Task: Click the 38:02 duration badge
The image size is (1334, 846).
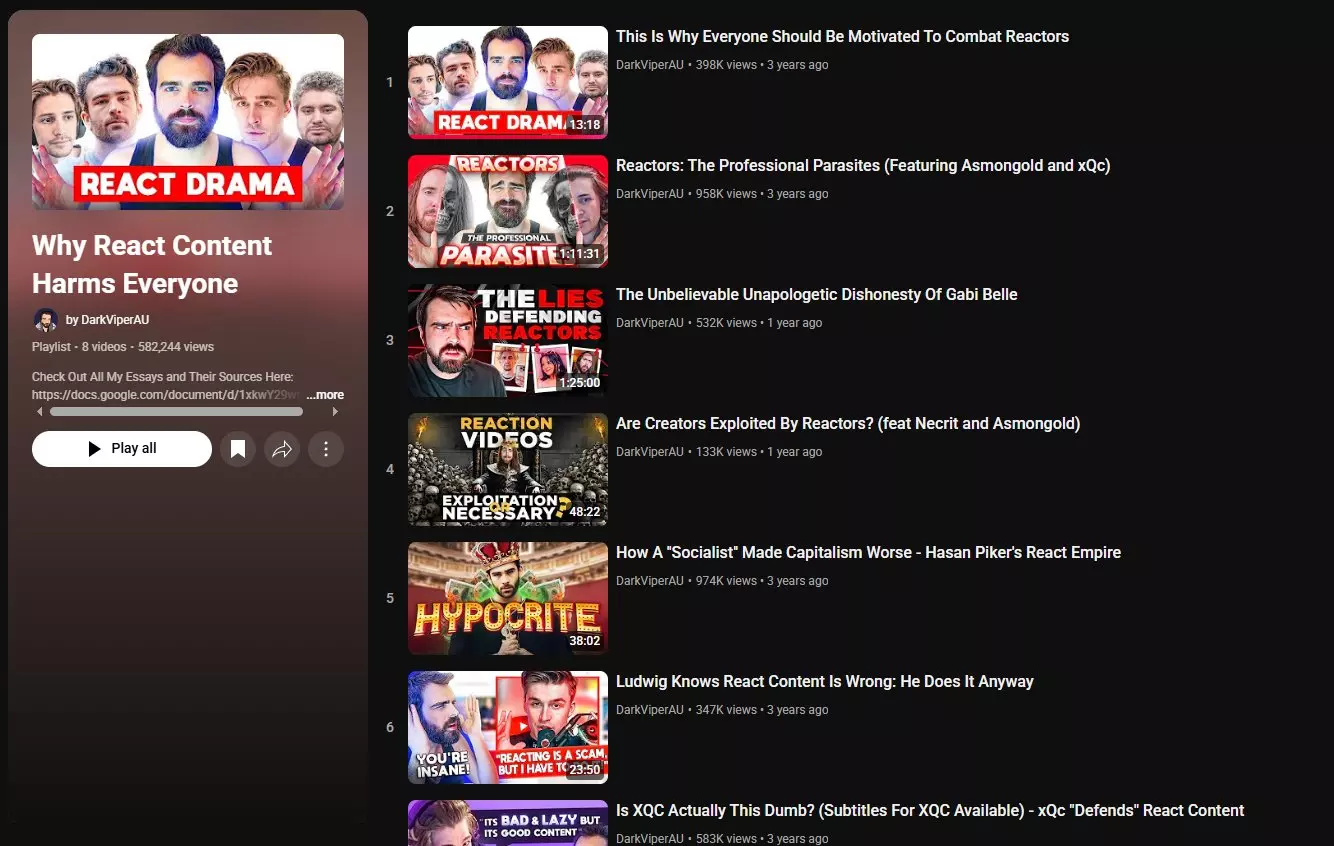Action: point(585,641)
